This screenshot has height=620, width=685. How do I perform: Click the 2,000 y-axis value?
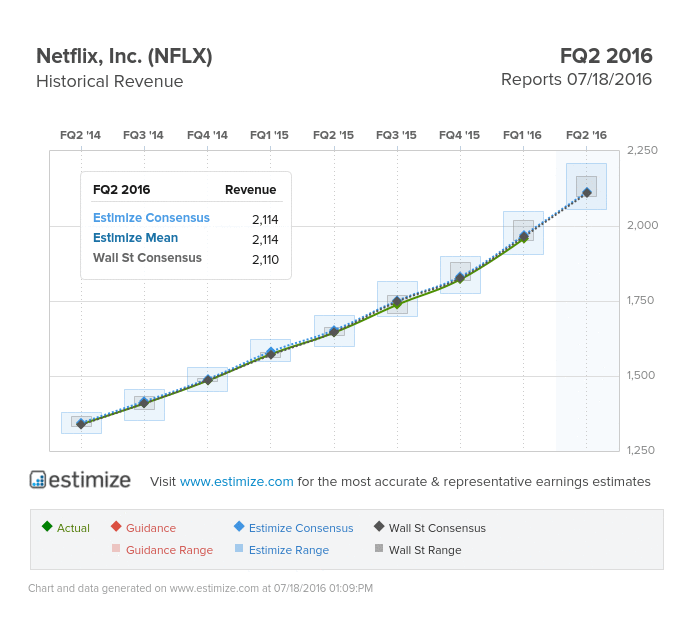click(x=642, y=225)
